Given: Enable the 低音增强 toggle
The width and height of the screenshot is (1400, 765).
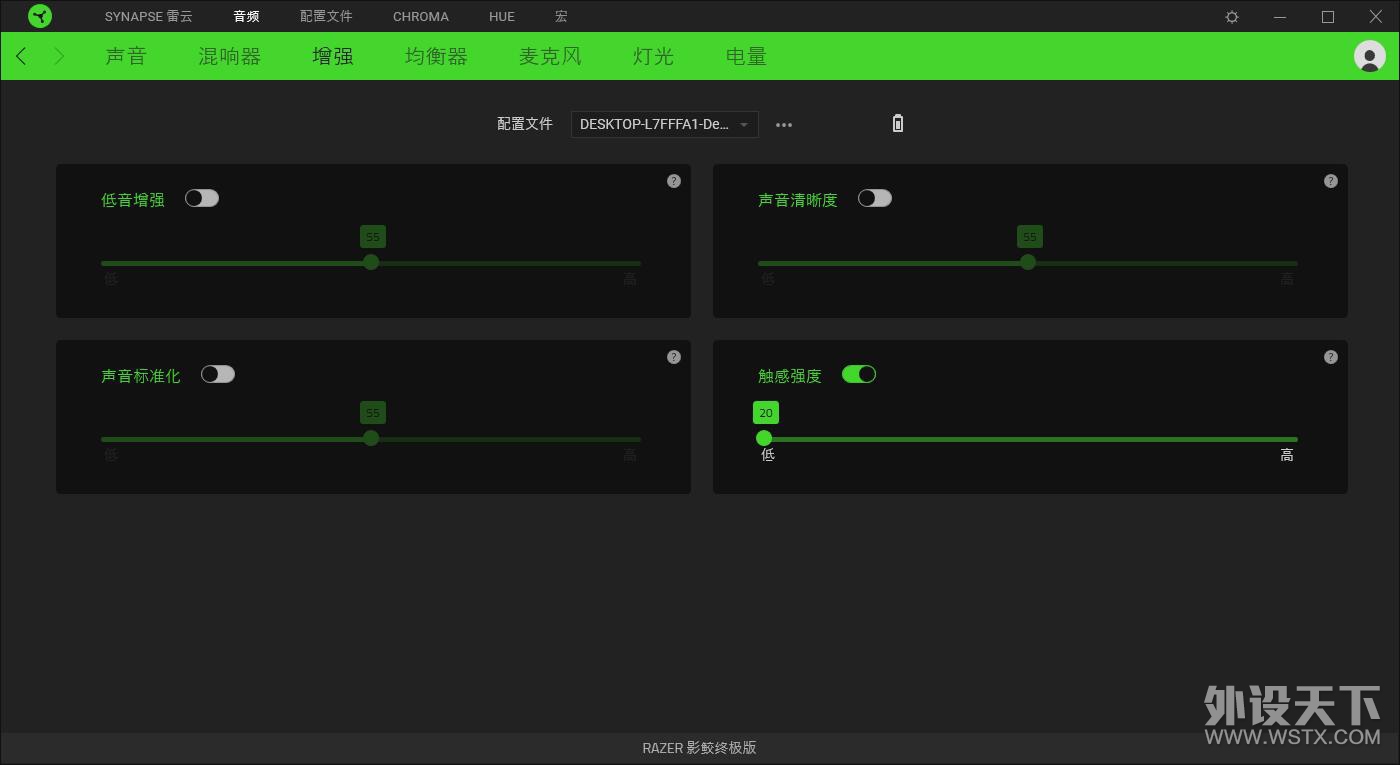Looking at the screenshot, I should point(202,198).
